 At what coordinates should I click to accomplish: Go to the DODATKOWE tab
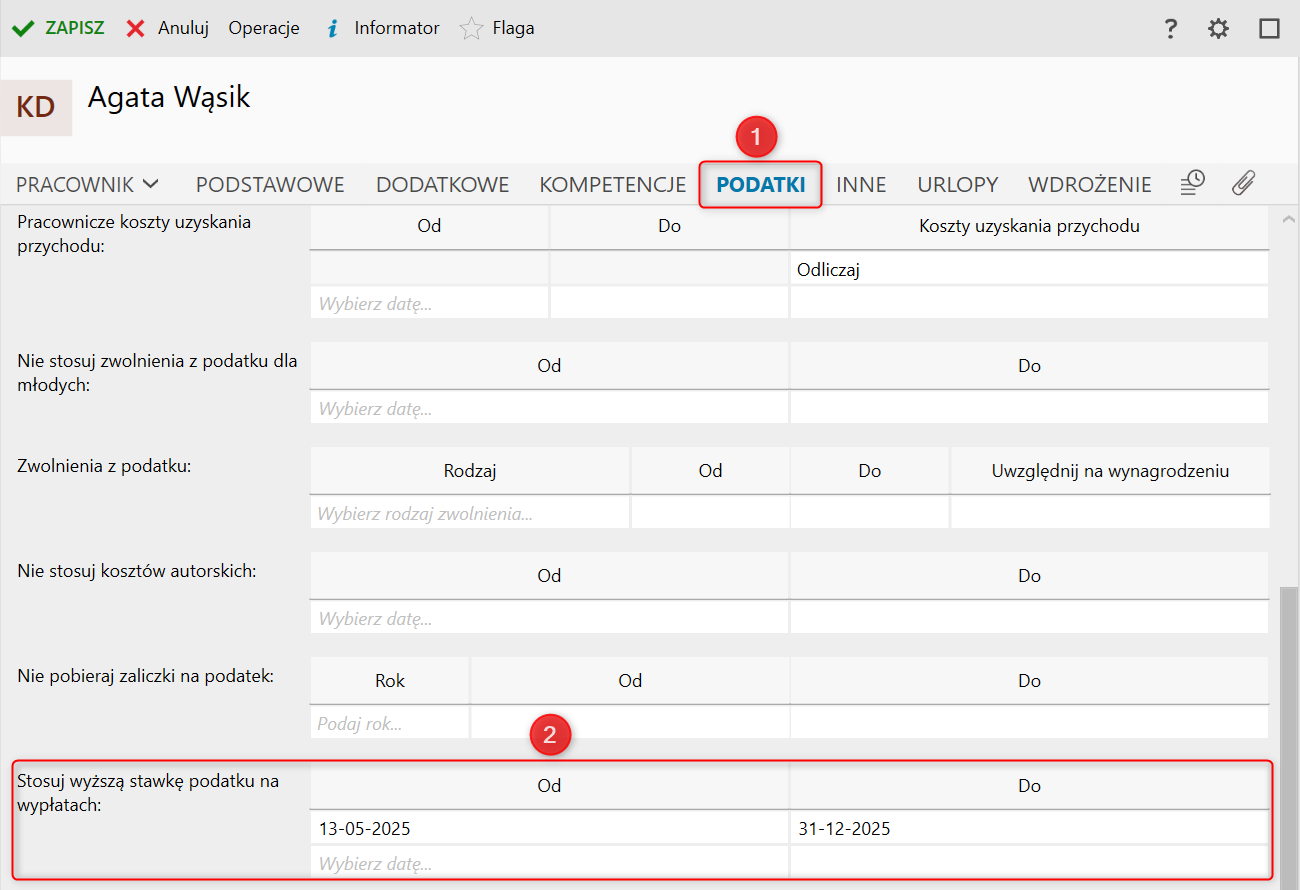(x=443, y=185)
